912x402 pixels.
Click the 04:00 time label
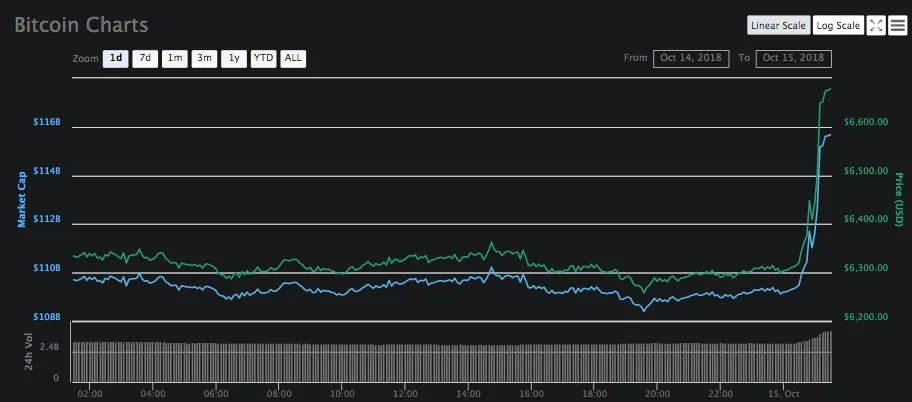pos(154,393)
